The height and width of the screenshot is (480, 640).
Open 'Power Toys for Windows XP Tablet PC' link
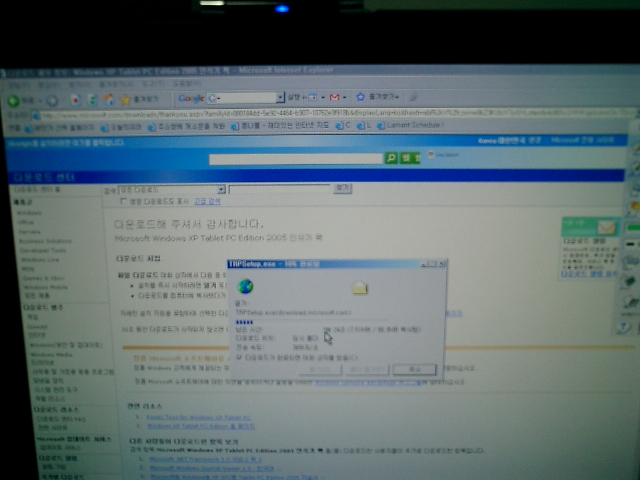pyautogui.click(x=198, y=417)
